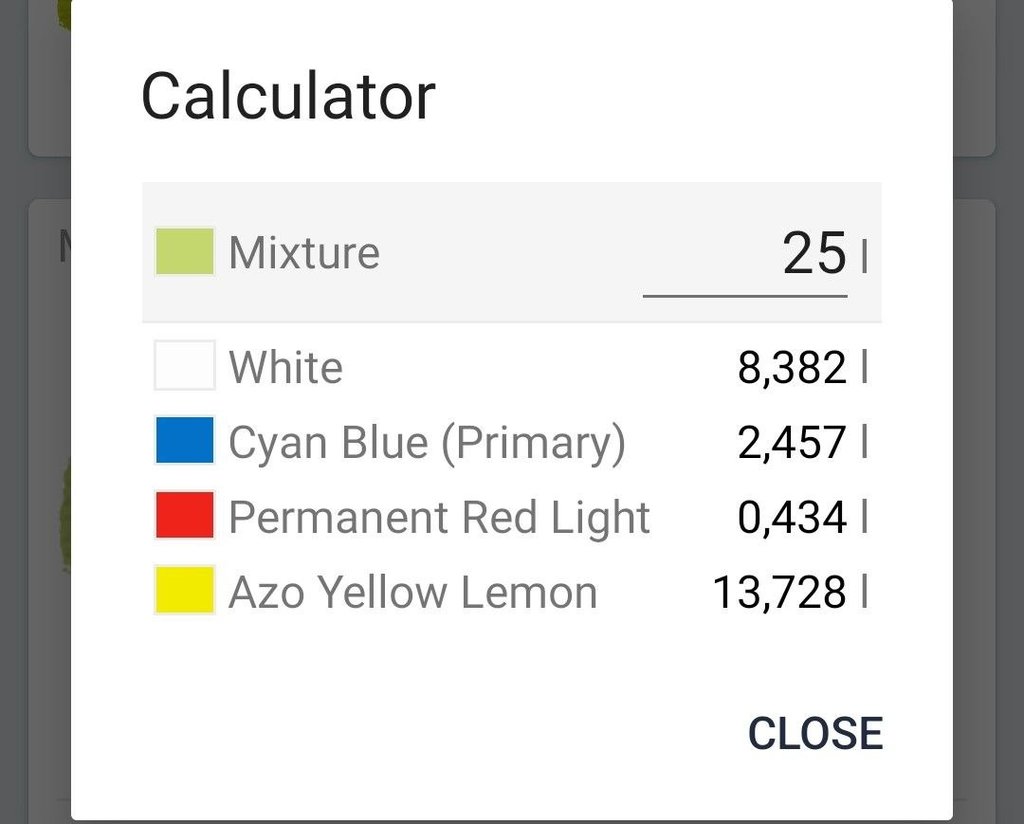The width and height of the screenshot is (1024, 824).
Task: Focus the Mixture amount field showing 25
Action: (746, 254)
